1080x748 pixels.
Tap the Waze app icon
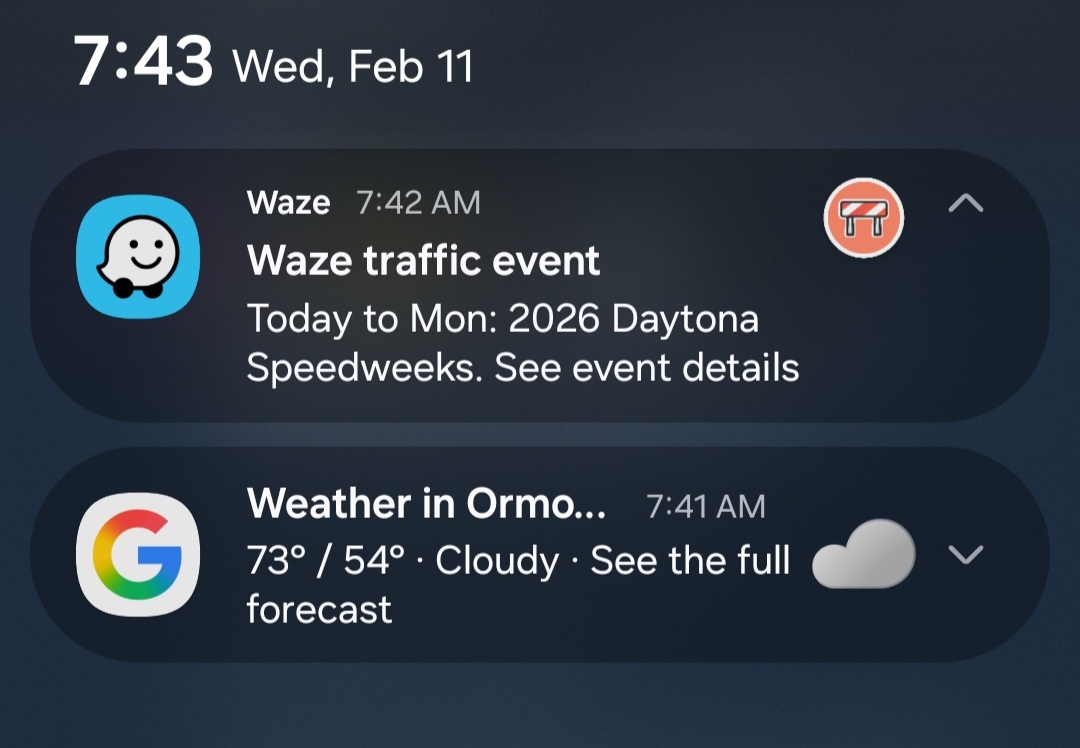coord(138,255)
